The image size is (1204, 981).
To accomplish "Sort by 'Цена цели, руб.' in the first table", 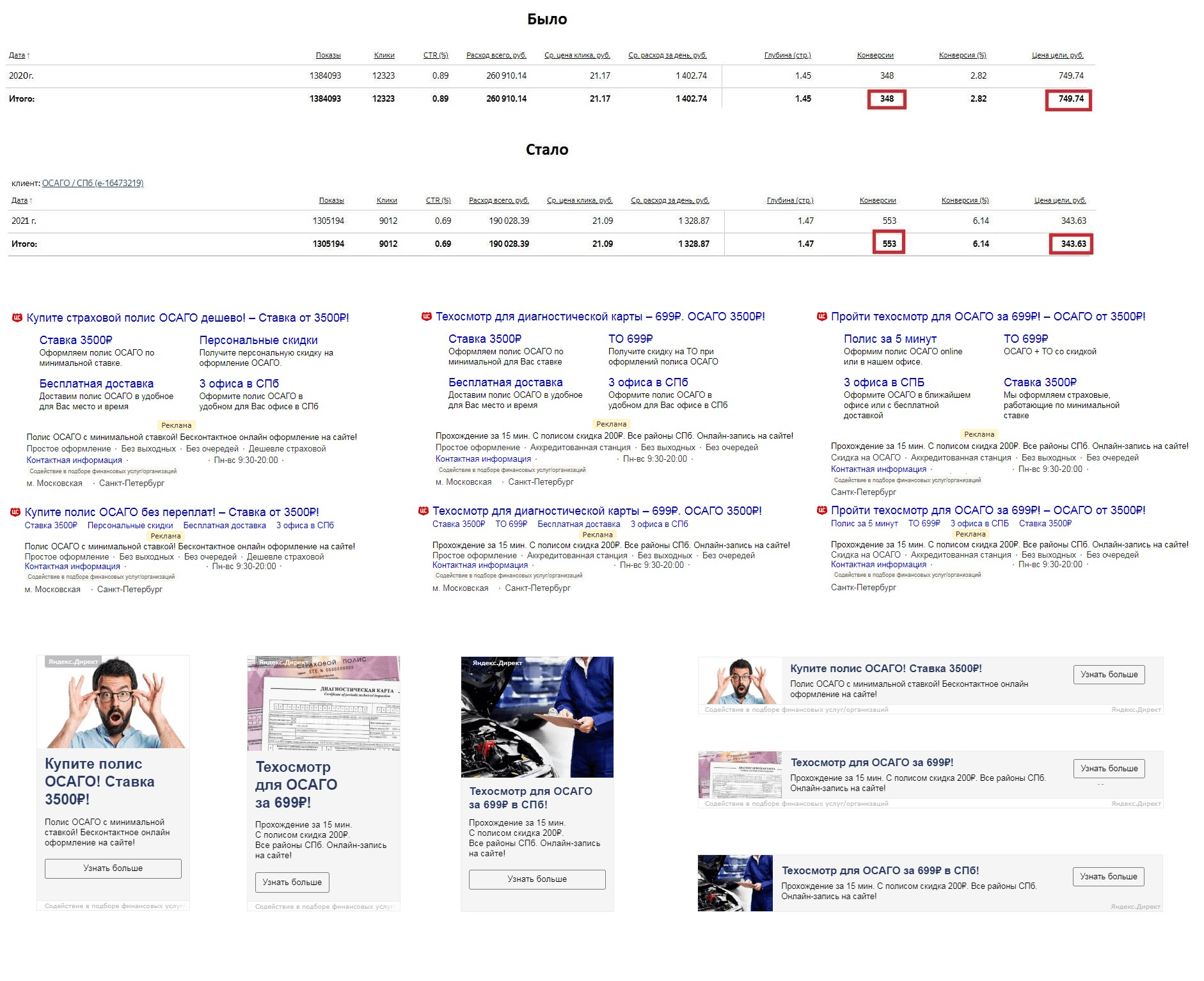I will coord(1057,55).
